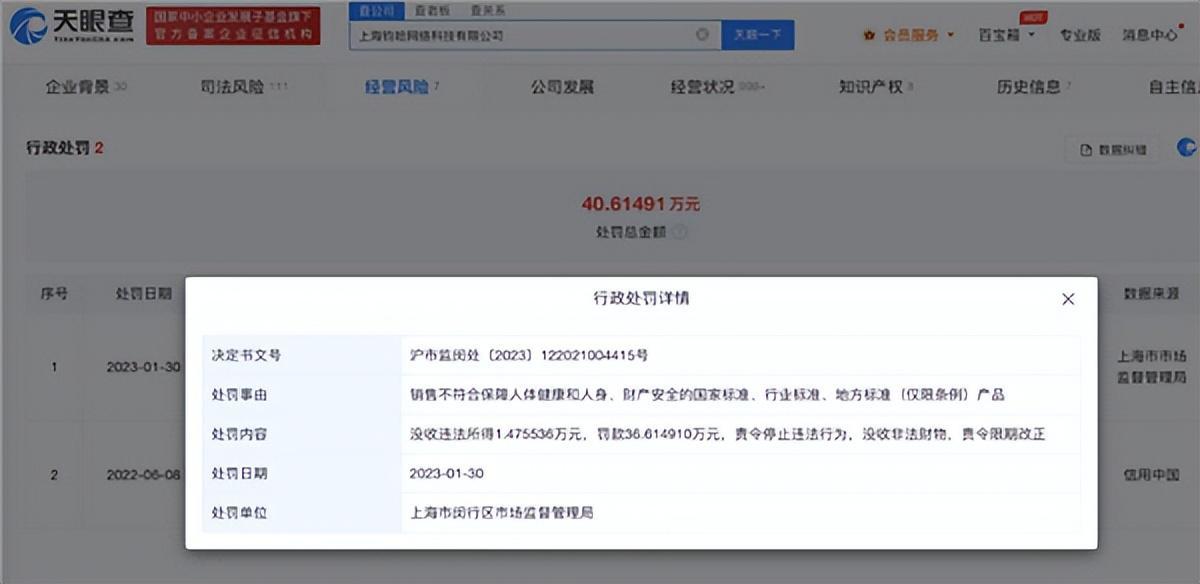Switch to 企业背景 tab
The width and height of the screenshot is (1200, 584).
(x=86, y=87)
